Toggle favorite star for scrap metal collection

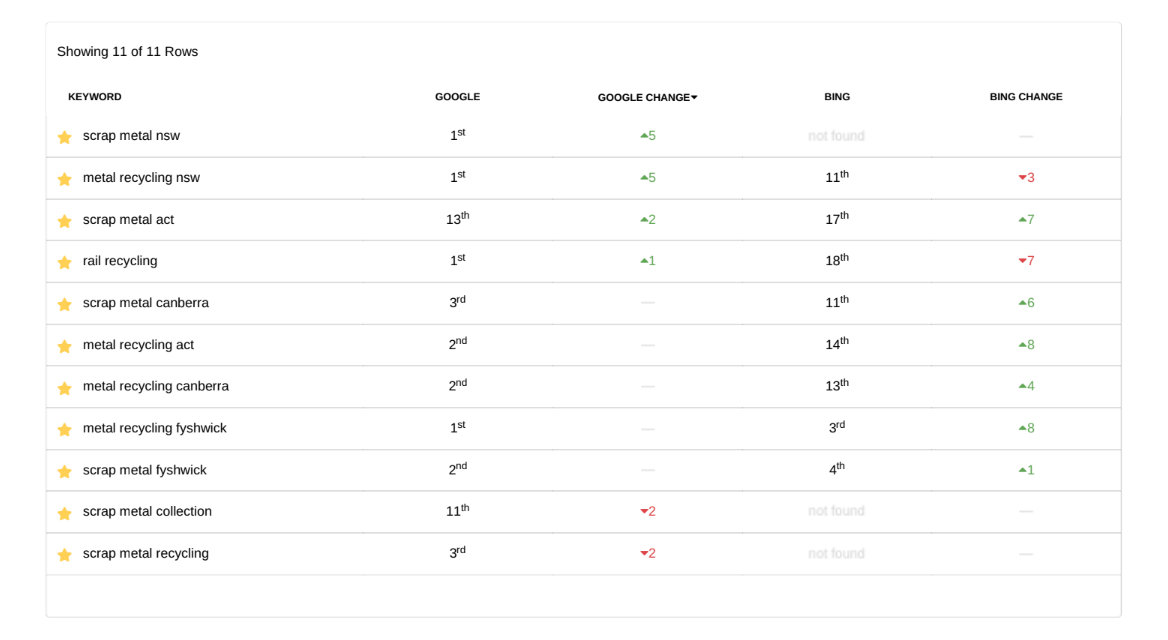[65, 513]
